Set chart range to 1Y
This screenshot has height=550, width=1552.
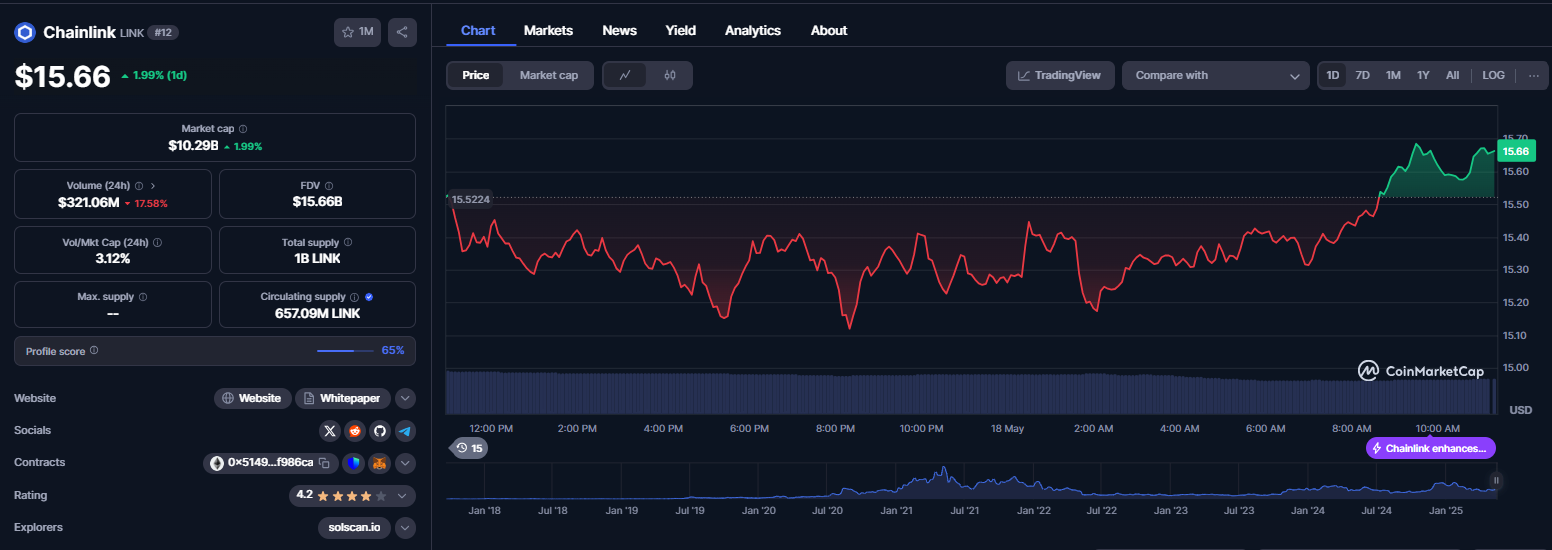1423,75
